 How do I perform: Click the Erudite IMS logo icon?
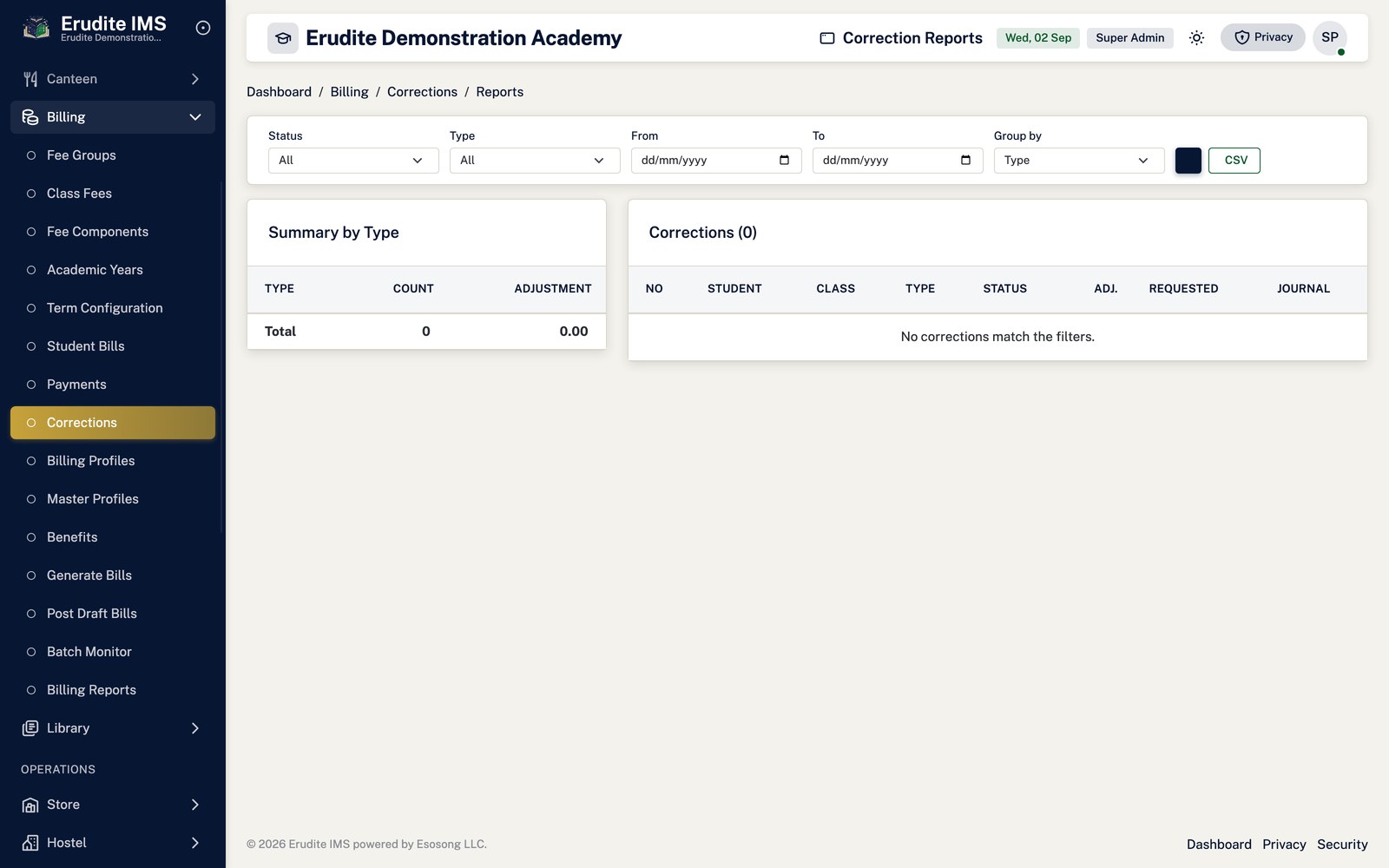pyautogui.click(x=36, y=28)
